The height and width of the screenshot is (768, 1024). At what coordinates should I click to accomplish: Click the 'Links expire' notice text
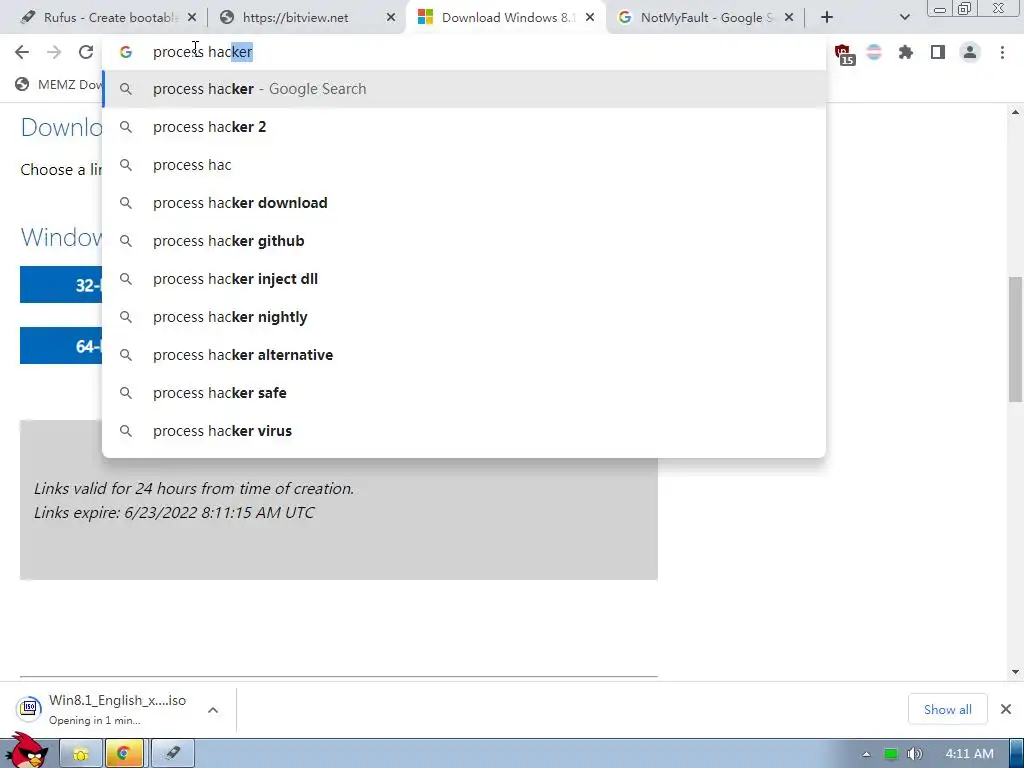174,513
